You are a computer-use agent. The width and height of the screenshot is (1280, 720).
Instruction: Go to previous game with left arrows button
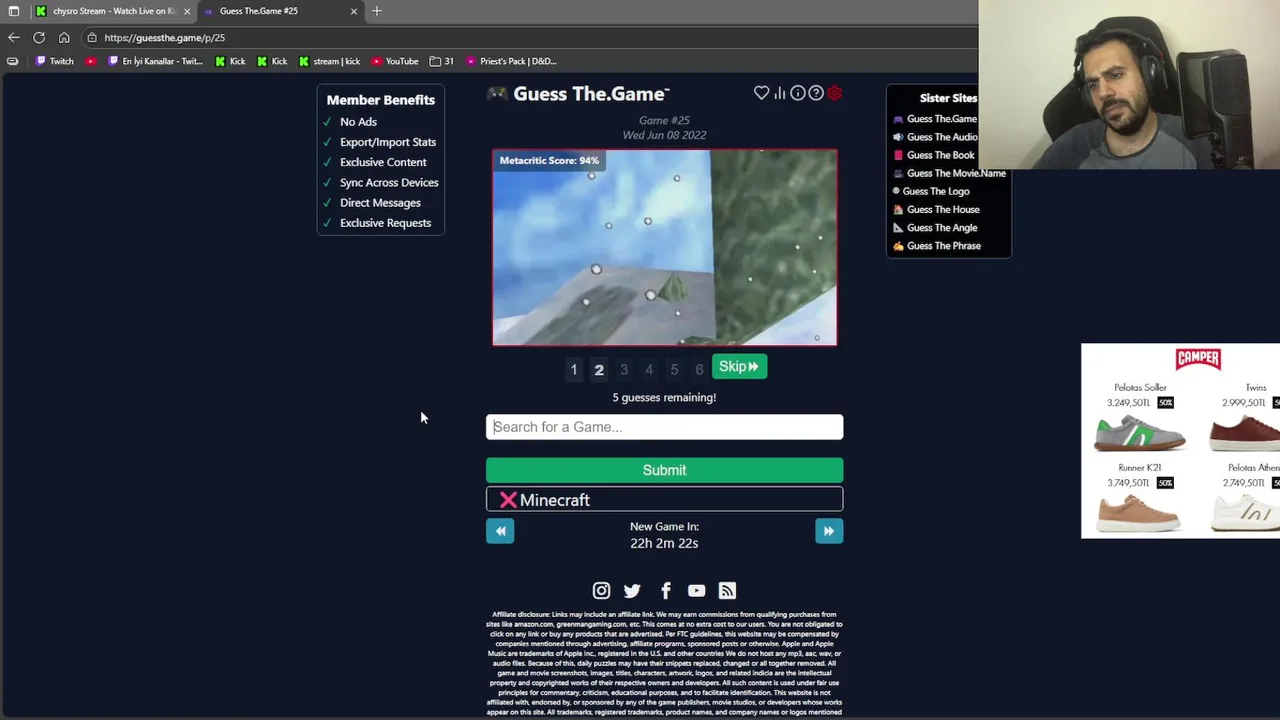(500, 531)
